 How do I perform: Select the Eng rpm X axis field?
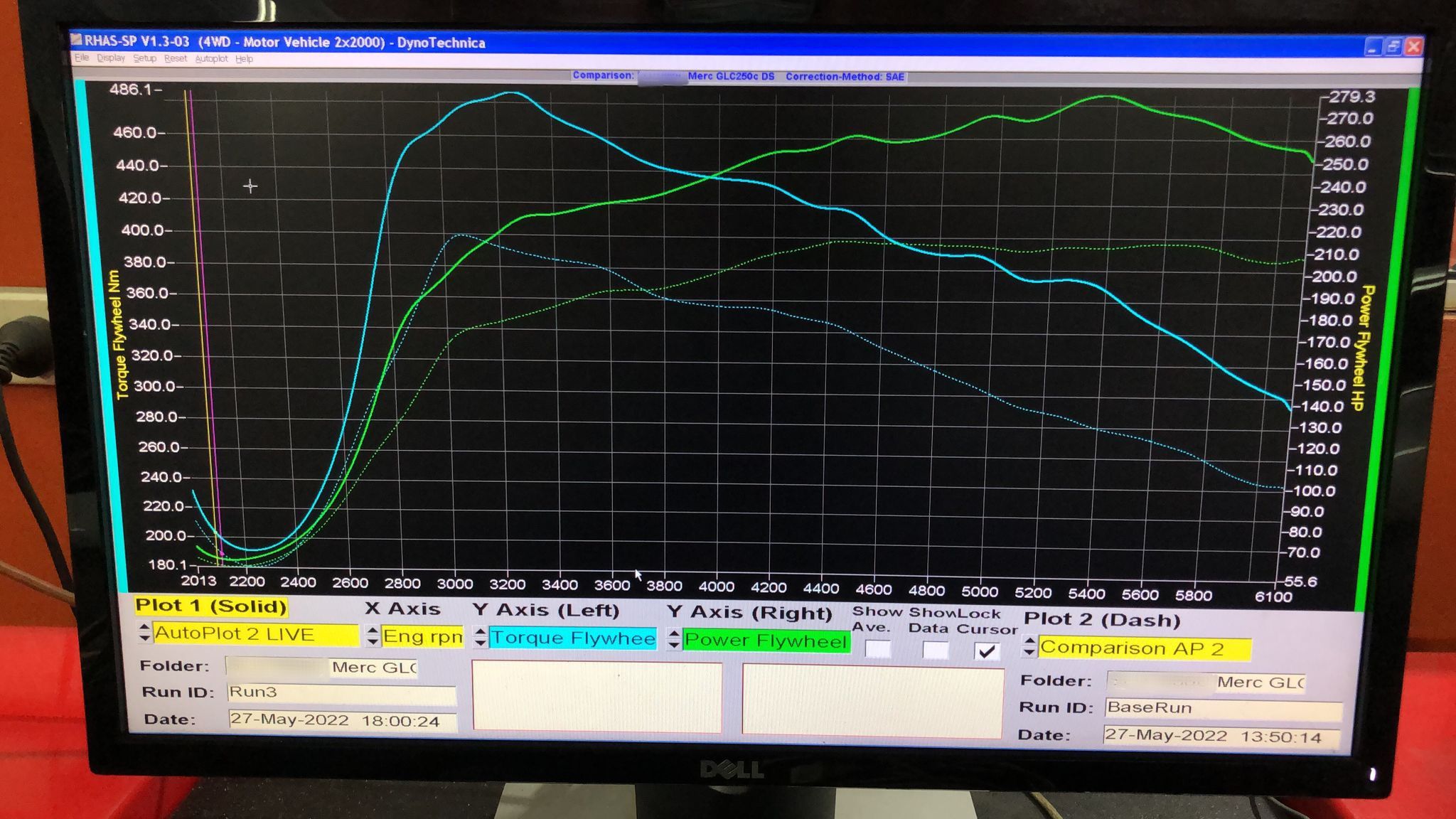tap(422, 636)
